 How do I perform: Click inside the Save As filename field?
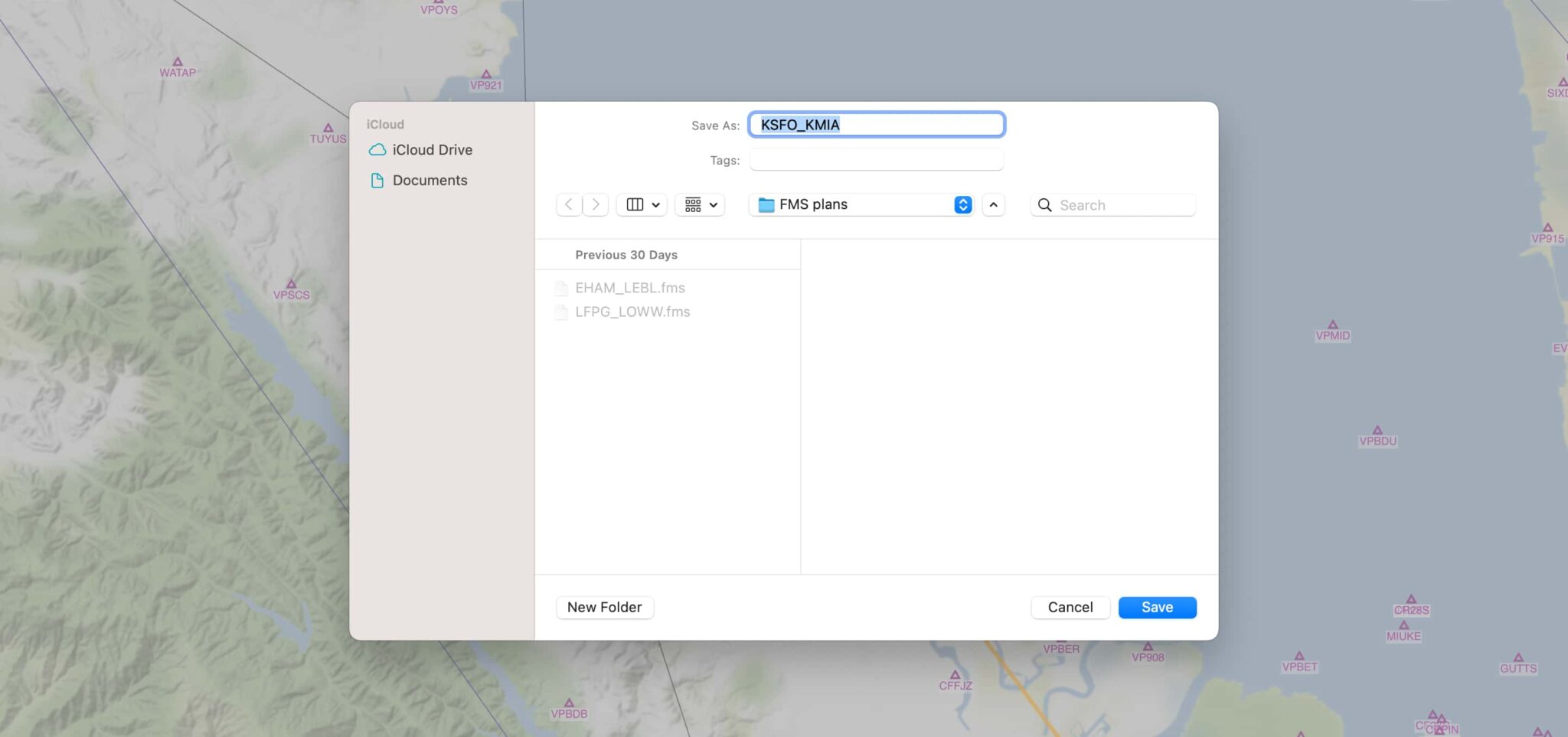click(876, 124)
